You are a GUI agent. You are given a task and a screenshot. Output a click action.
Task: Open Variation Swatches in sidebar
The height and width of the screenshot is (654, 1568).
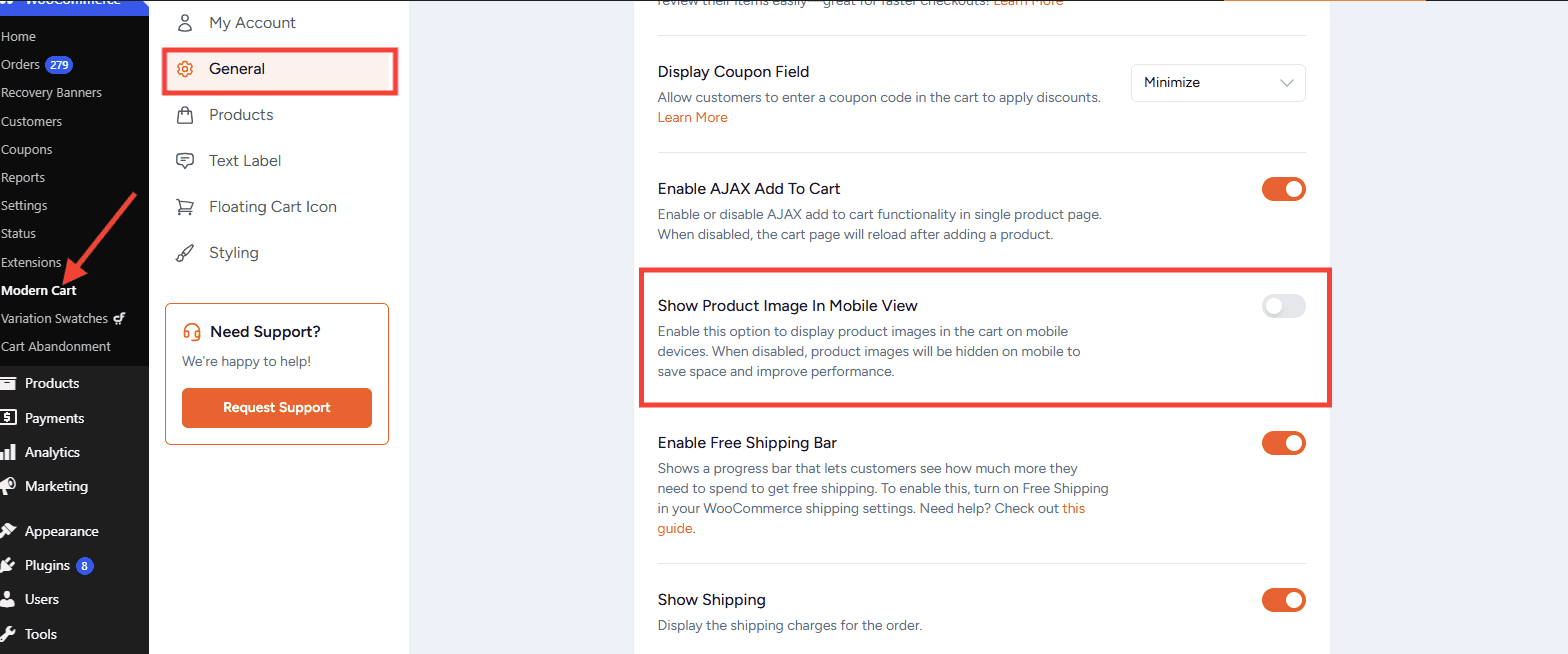(x=54, y=319)
